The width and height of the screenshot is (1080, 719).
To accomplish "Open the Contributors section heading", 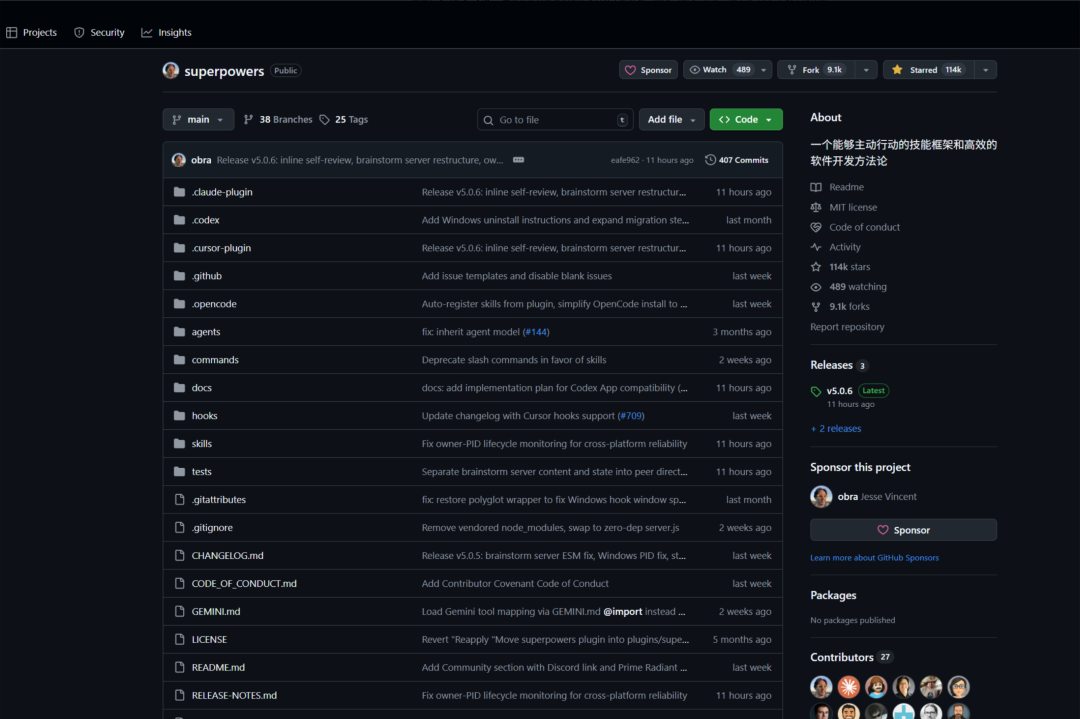I will (842, 657).
